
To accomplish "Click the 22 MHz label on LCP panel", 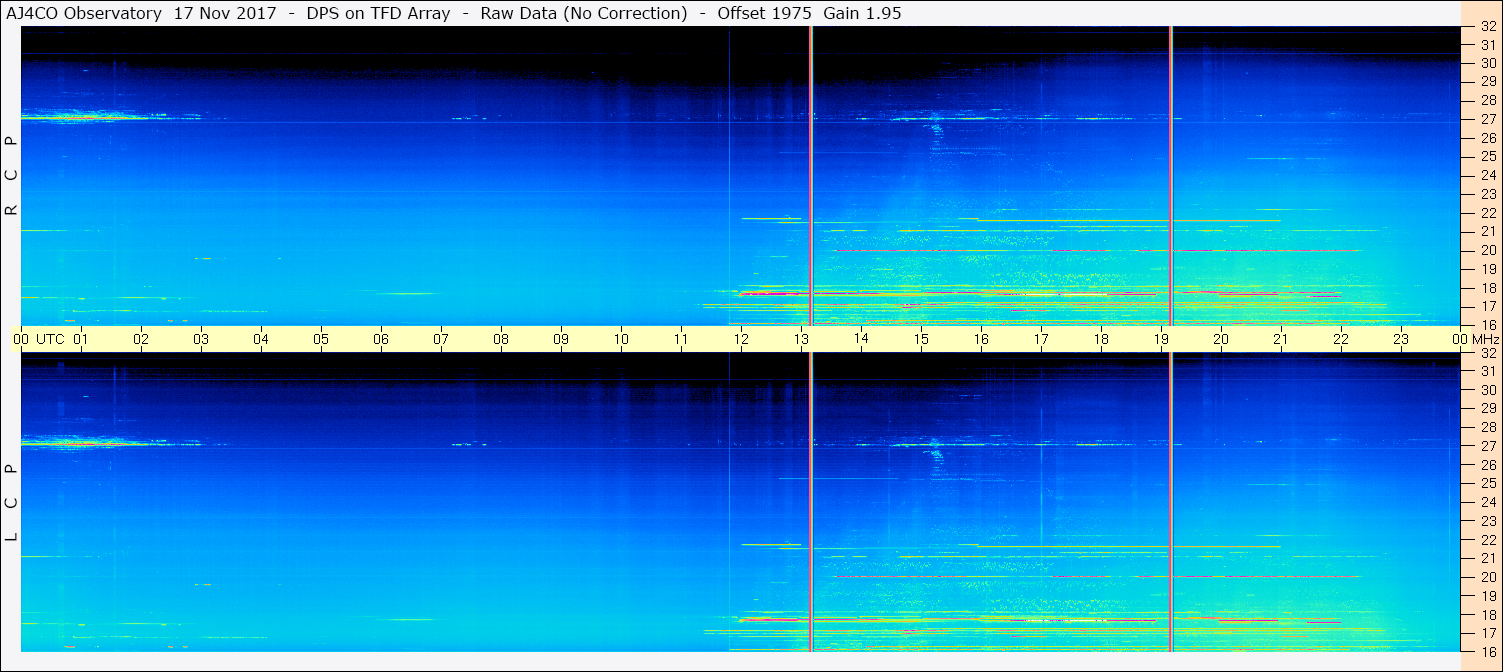I will (x=1487, y=540).
